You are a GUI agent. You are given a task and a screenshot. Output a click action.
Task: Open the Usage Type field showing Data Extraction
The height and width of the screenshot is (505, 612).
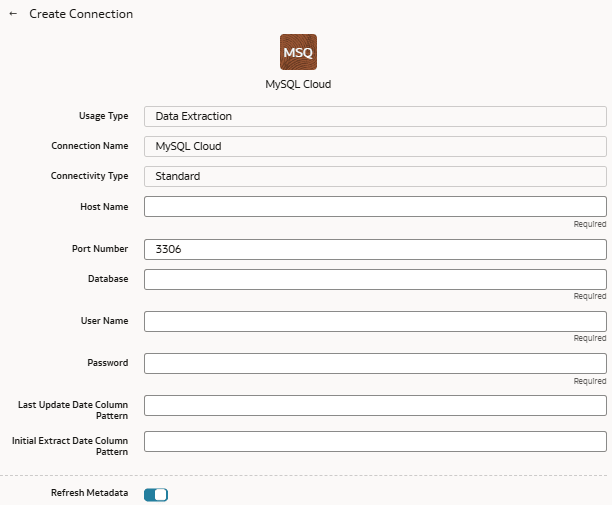(x=375, y=116)
